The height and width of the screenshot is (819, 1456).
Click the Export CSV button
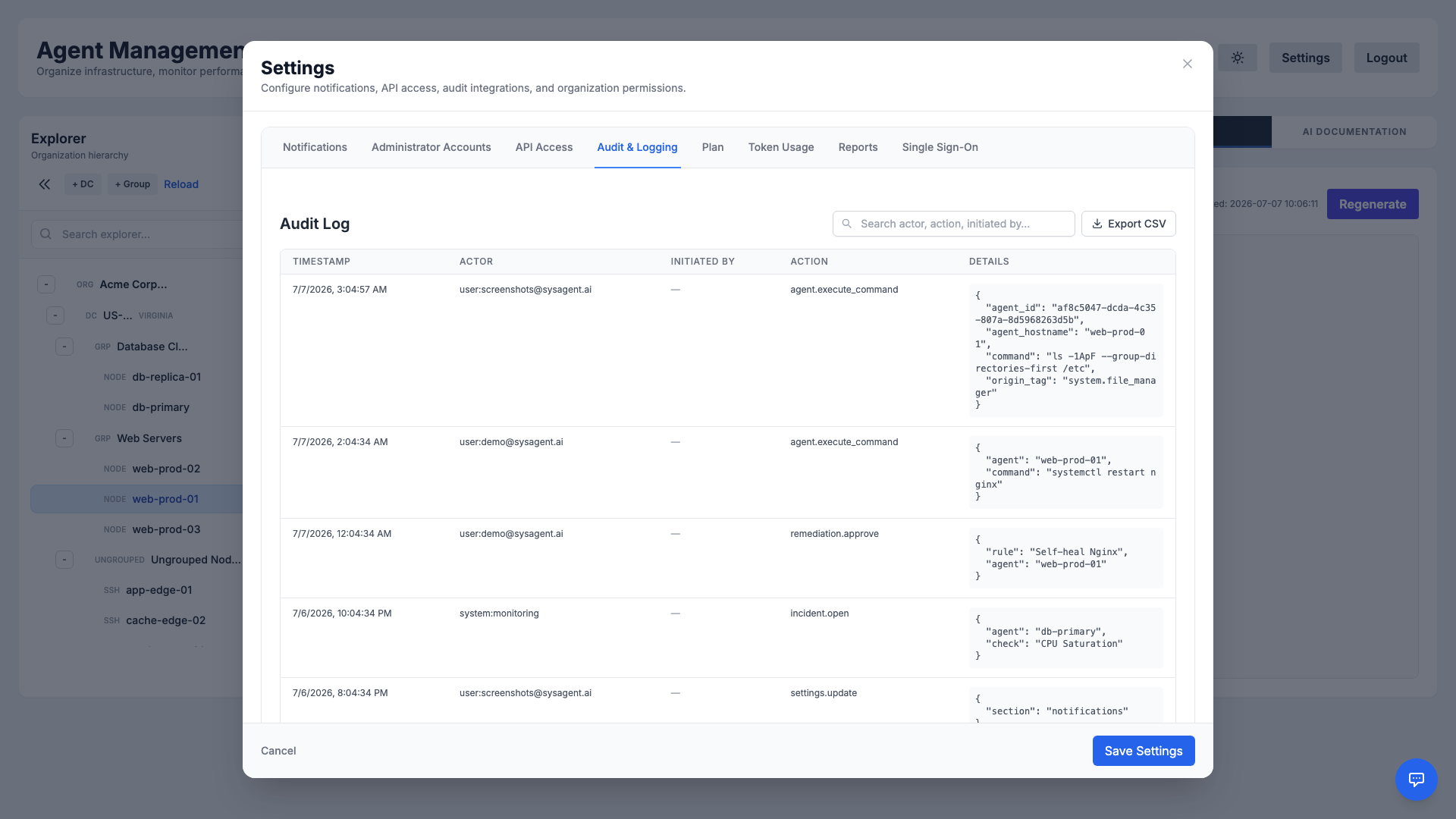pyautogui.click(x=1128, y=224)
